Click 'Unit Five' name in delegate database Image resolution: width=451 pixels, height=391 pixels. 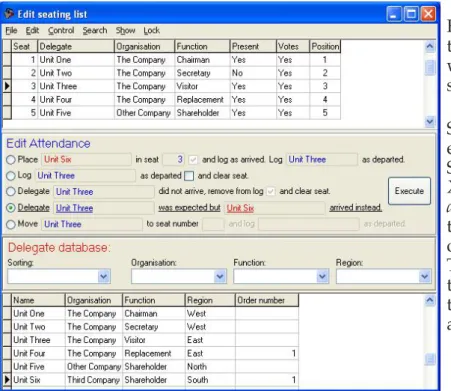38,367
